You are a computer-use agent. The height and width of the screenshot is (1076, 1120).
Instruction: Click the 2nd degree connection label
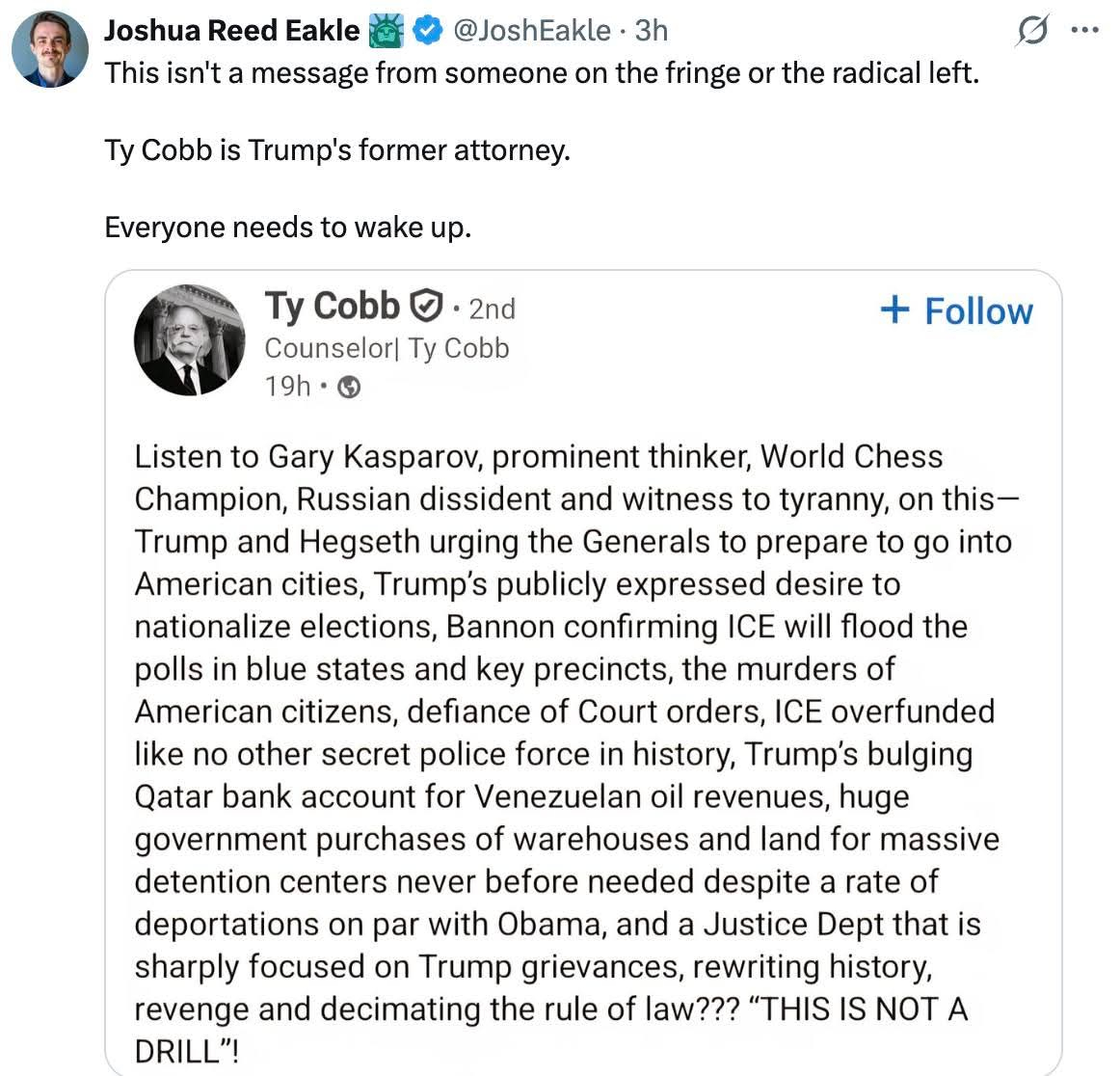pos(492,309)
